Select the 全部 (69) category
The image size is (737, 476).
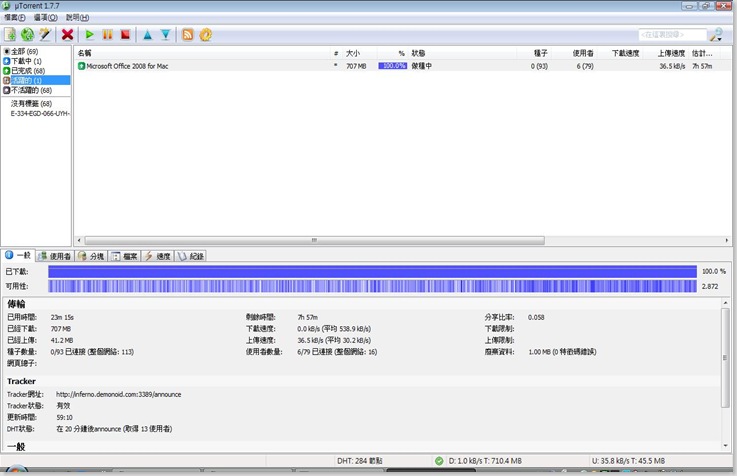[x=24, y=51]
